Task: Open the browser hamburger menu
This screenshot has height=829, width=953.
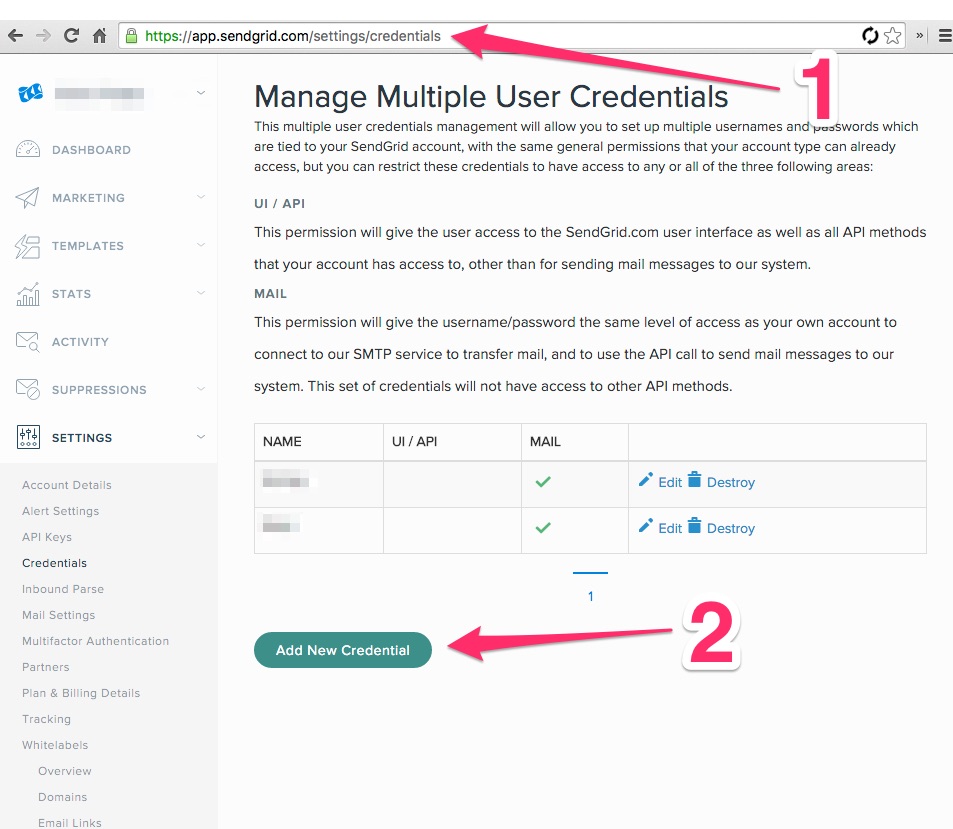Action: [x=945, y=36]
